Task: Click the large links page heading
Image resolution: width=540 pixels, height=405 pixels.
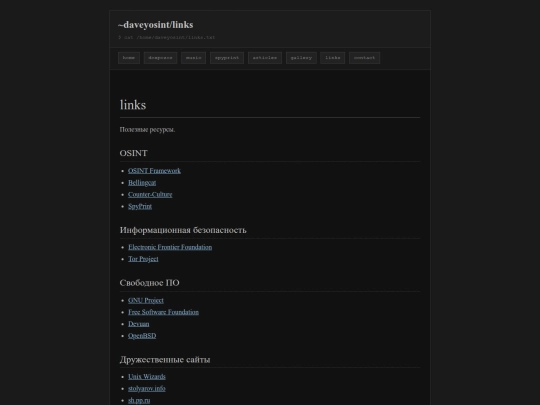Action: pos(133,105)
